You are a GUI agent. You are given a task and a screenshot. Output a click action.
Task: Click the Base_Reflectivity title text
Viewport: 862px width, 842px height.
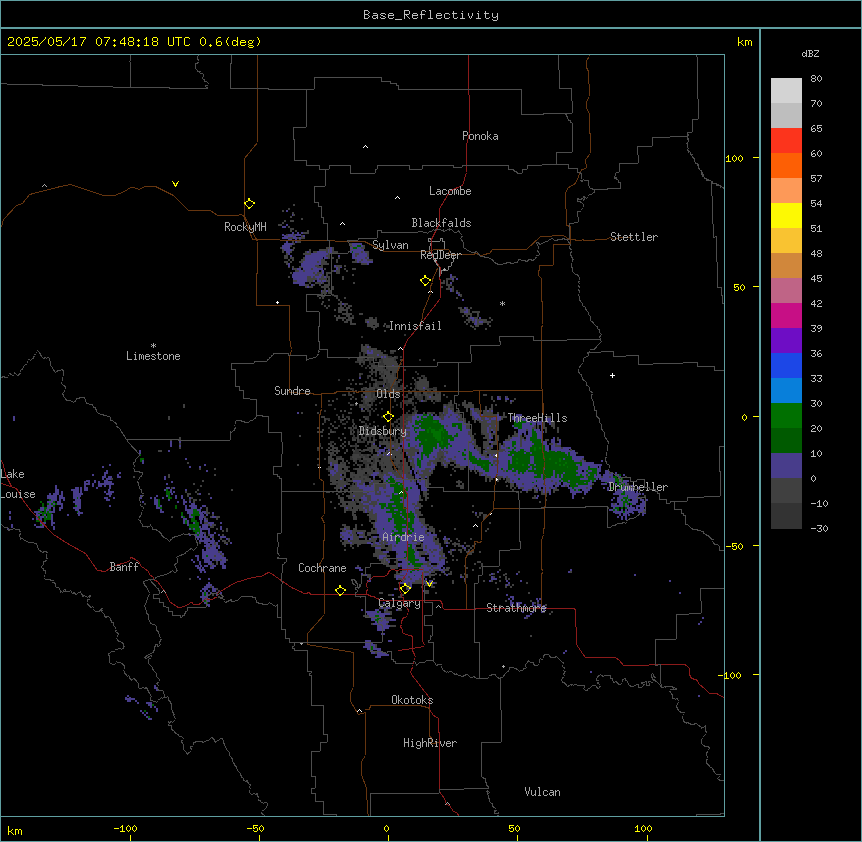[x=431, y=15]
